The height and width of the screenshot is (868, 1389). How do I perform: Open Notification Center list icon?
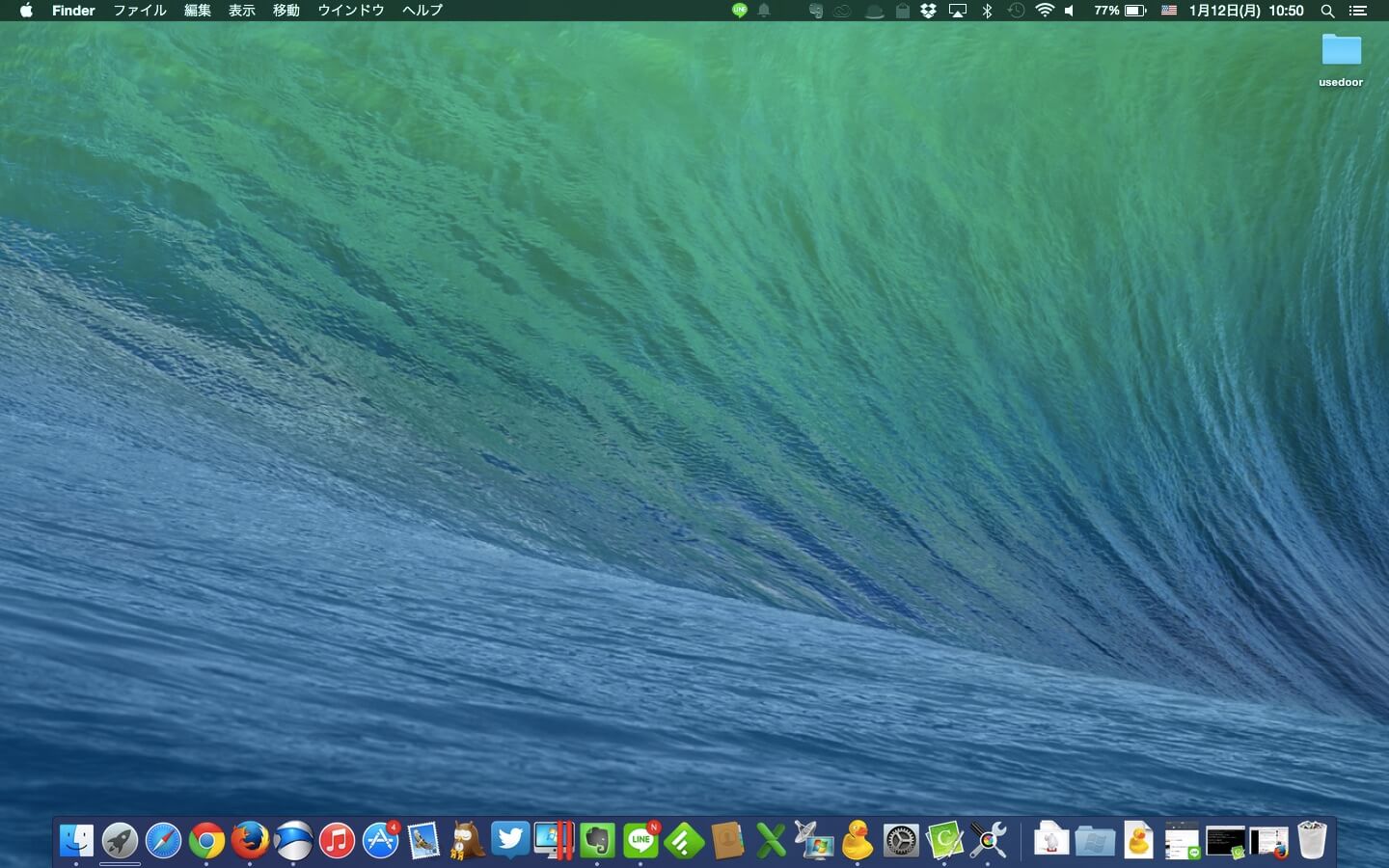[x=1358, y=11]
